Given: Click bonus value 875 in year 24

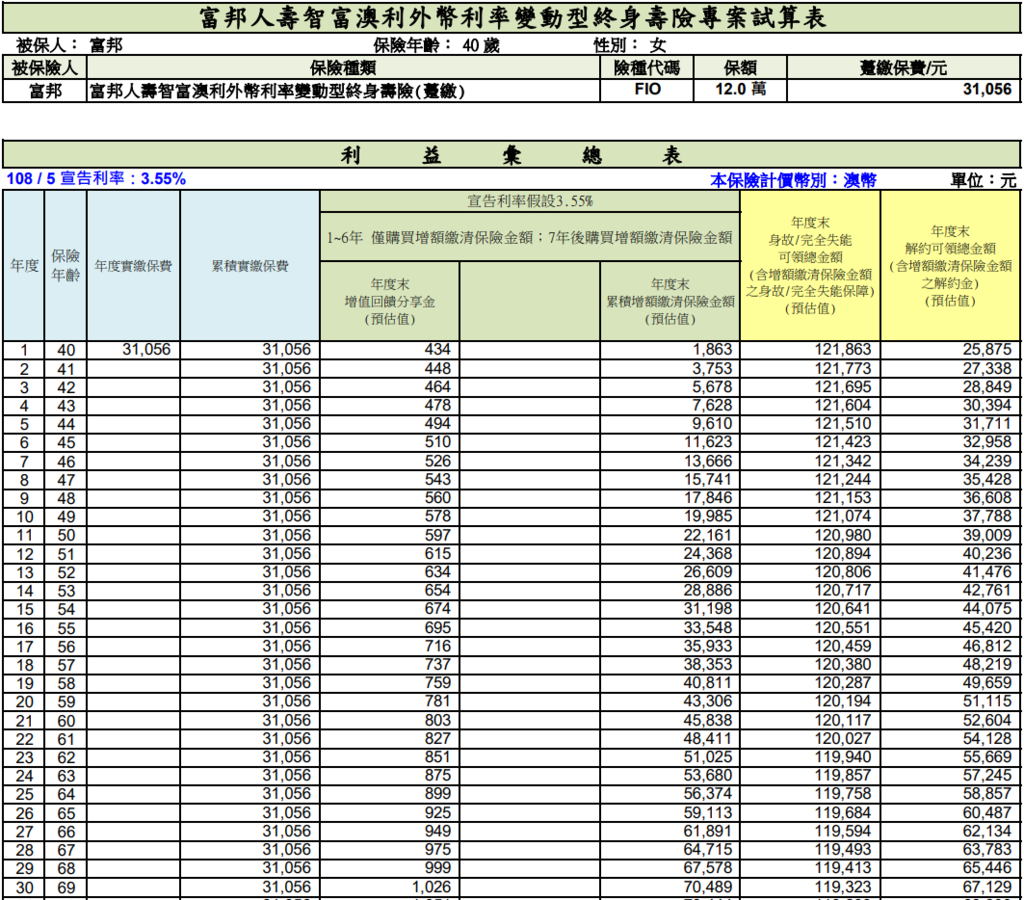Looking at the screenshot, I should [x=438, y=775].
